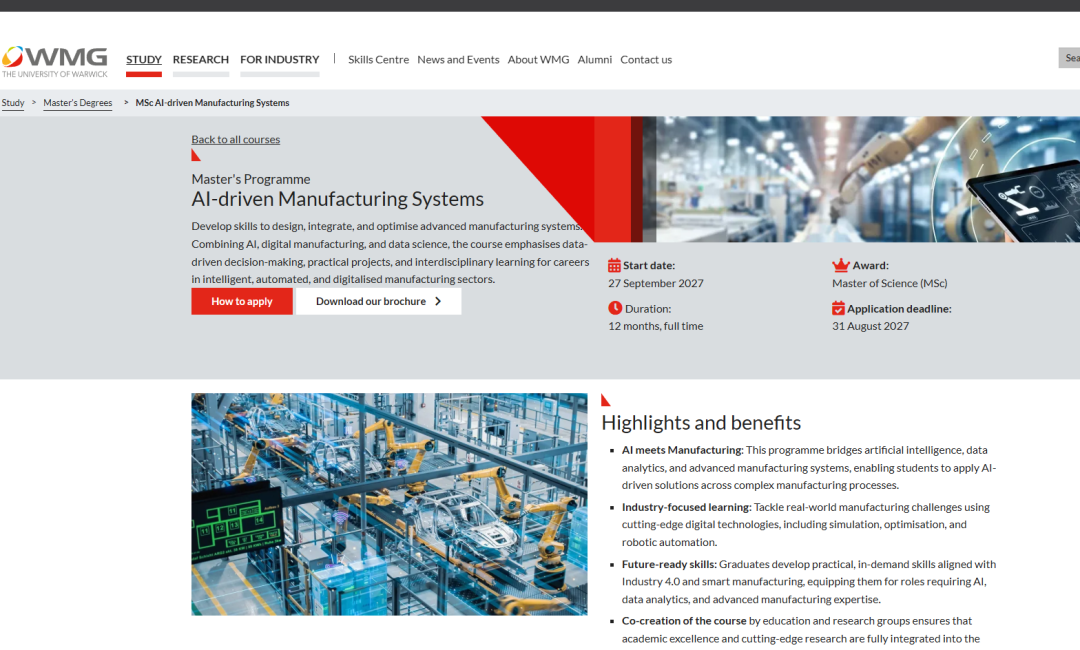Viewport: 1080px width, 650px height.
Task: Select the FOR INDUSTRY tab
Action: click(x=280, y=59)
